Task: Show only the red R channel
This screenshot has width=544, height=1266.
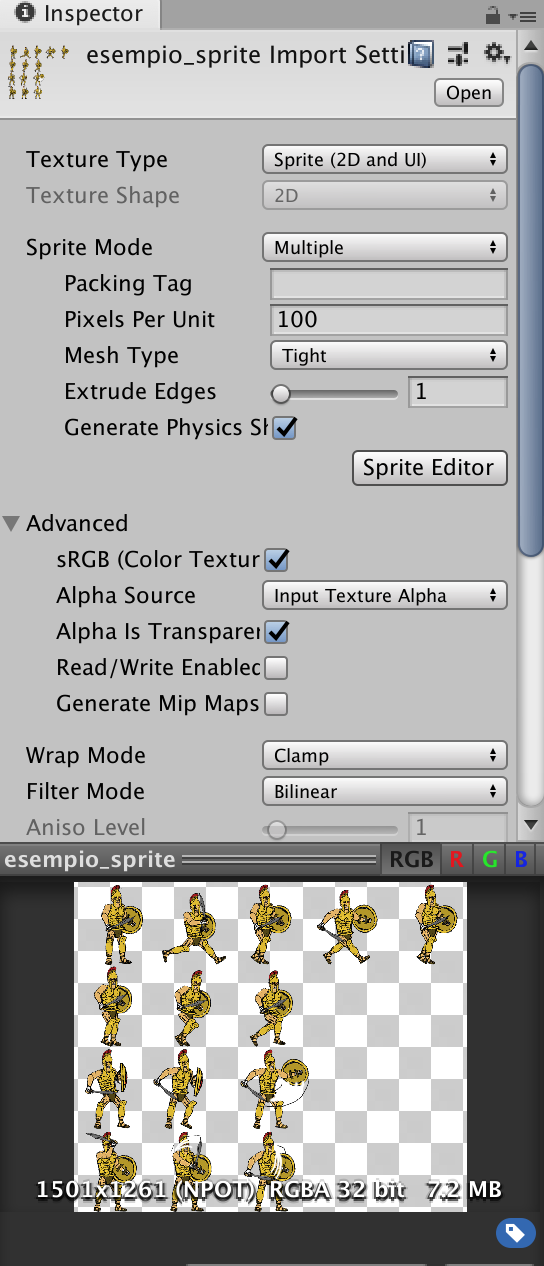Action: coord(456,859)
